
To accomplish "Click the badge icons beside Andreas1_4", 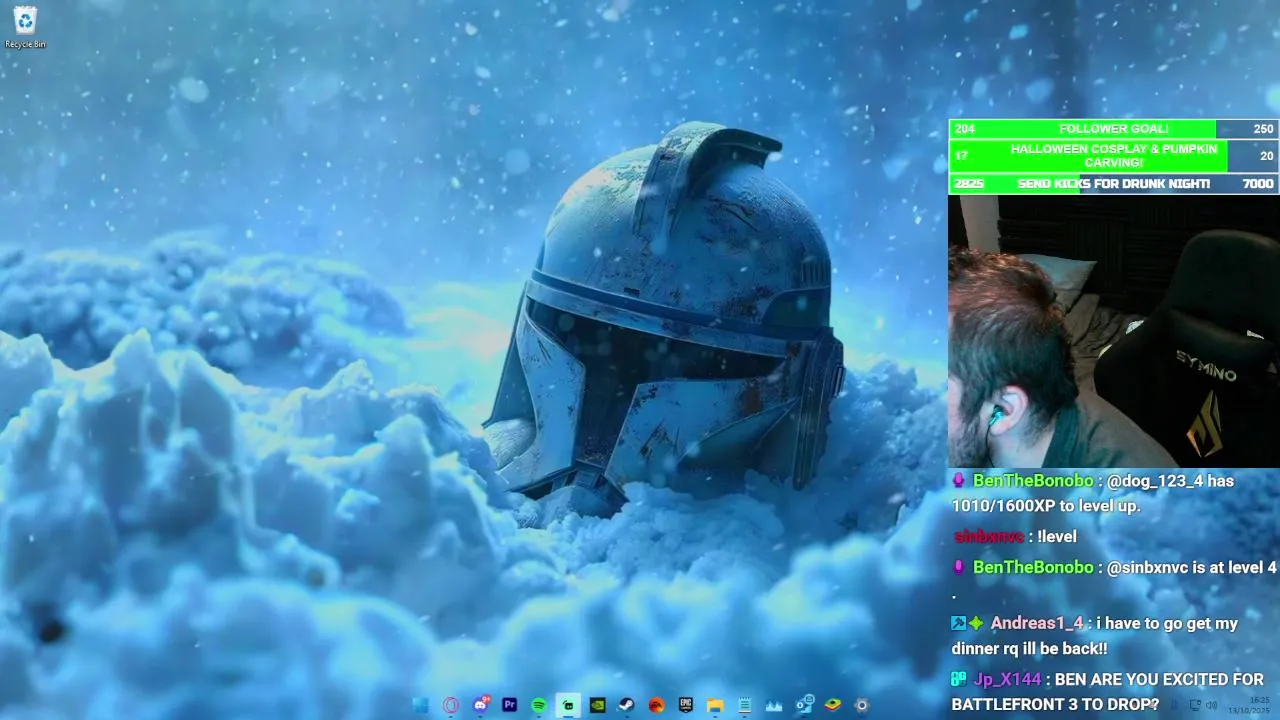I will point(968,623).
